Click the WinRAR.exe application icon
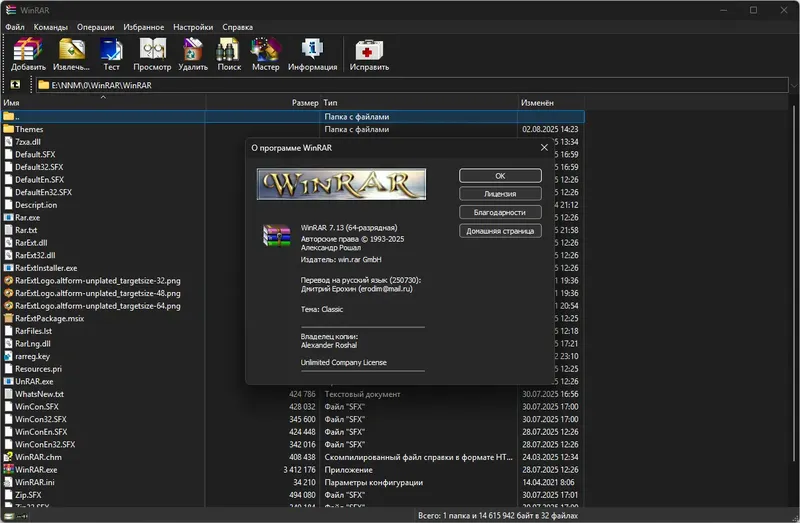Viewport: 800px width, 523px height. tap(8, 469)
